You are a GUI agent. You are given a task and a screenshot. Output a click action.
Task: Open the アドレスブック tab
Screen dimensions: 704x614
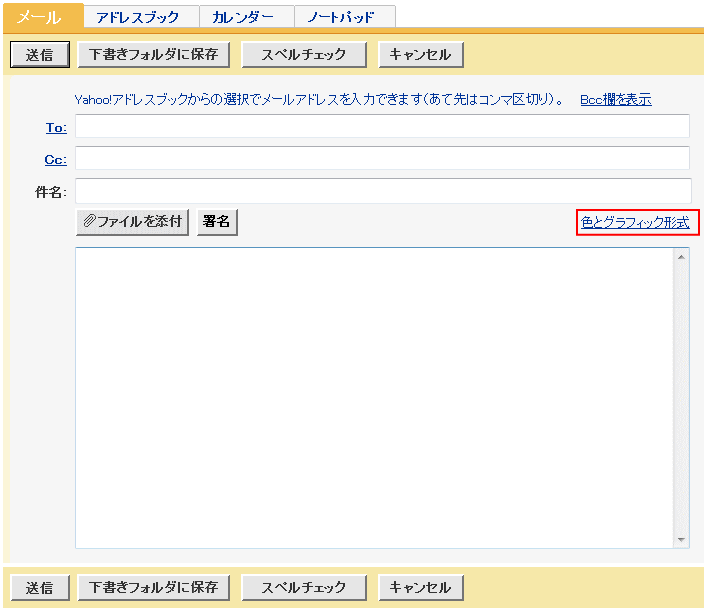point(138,17)
